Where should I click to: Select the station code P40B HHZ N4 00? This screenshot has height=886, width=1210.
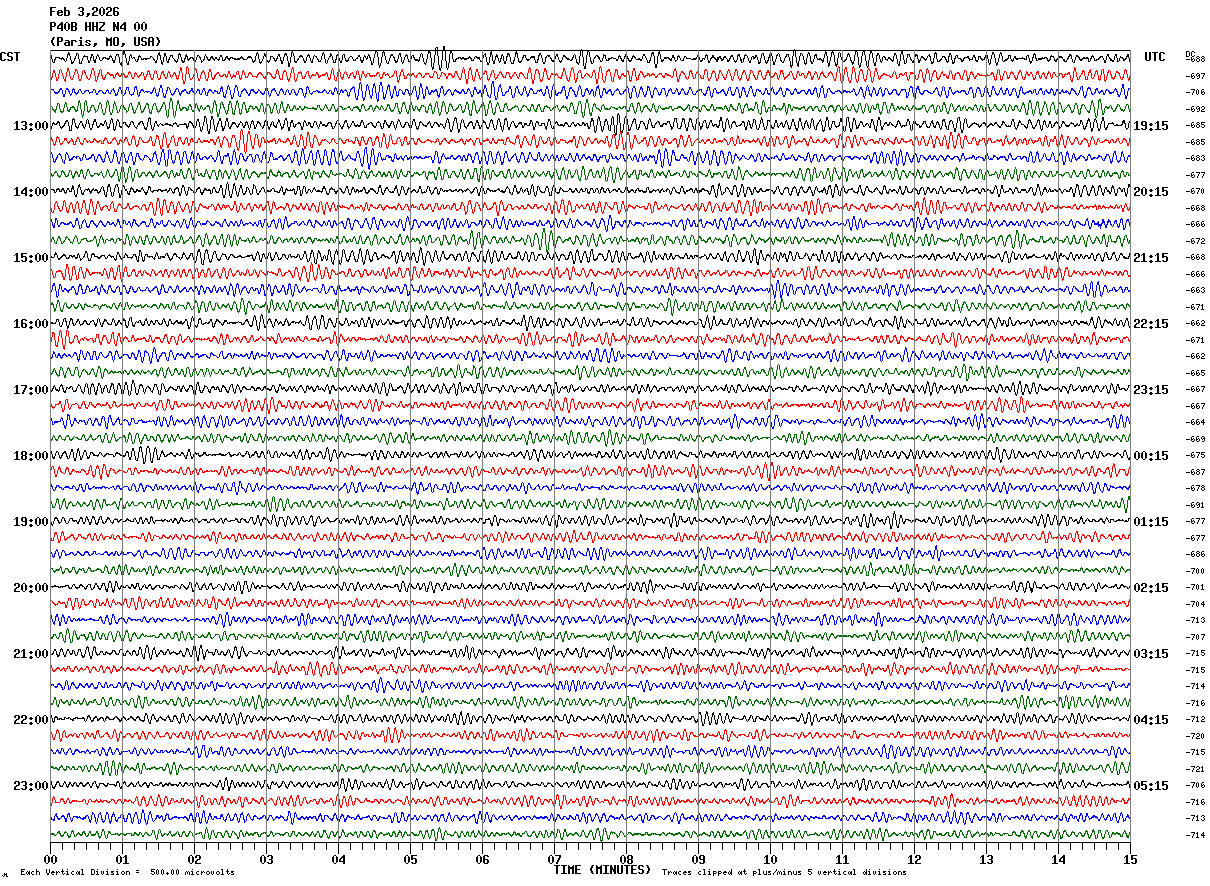pos(99,27)
